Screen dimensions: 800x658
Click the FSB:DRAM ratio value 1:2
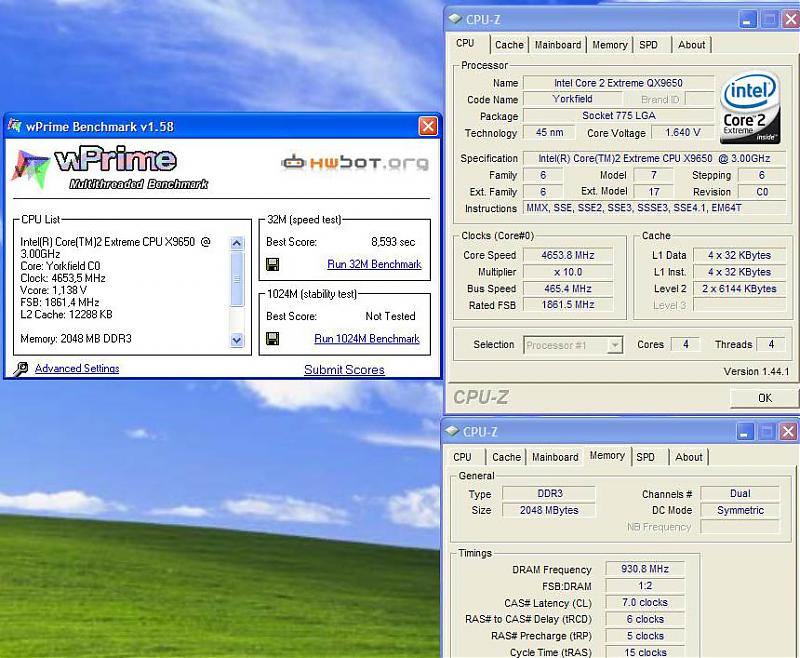645,586
